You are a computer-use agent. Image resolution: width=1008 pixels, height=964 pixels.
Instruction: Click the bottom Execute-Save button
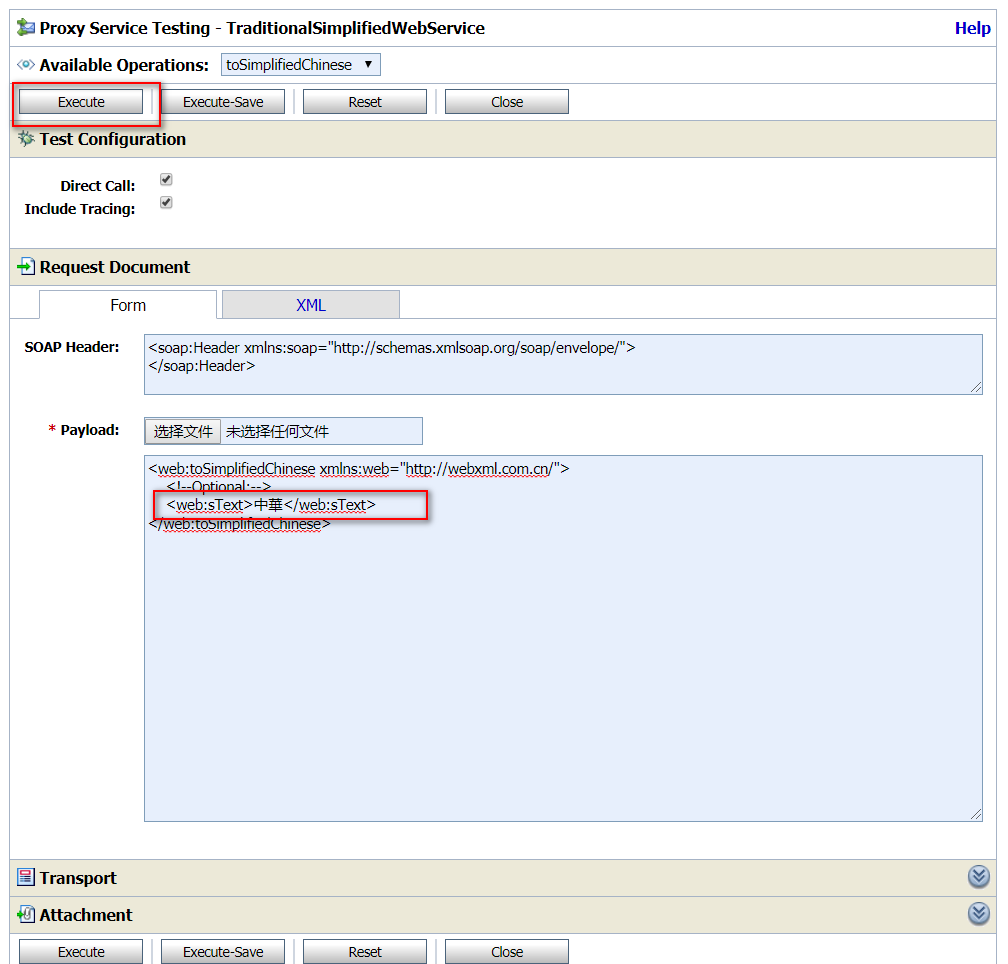(223, 951)
